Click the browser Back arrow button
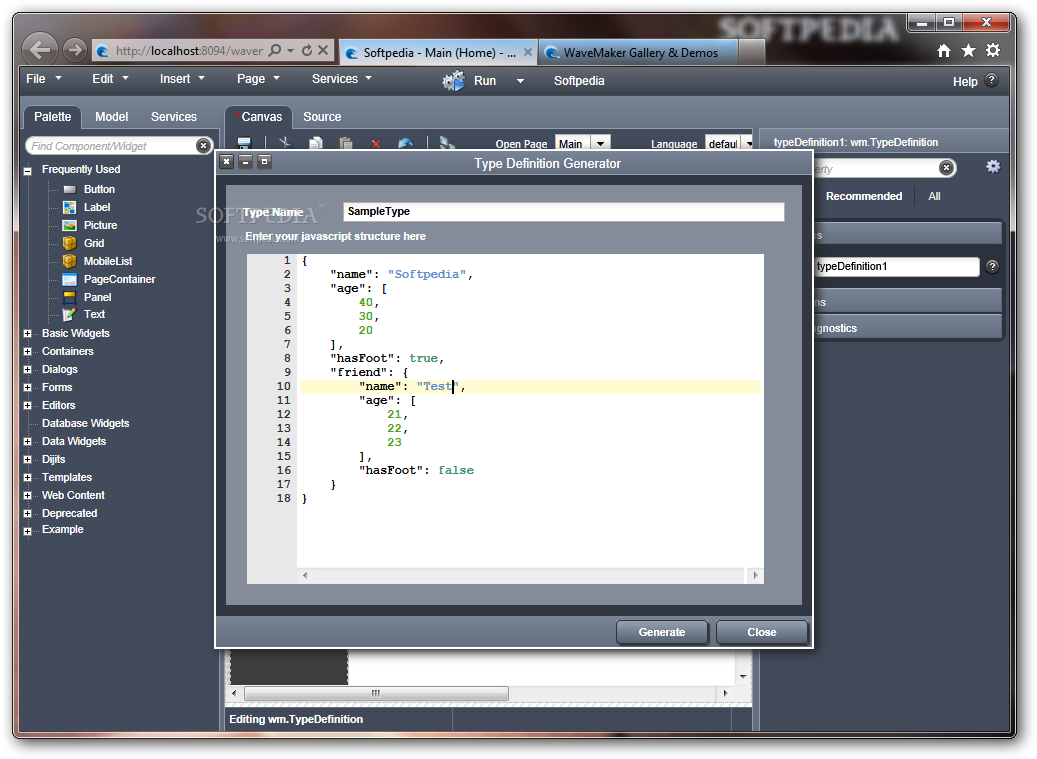The width and height of the screenshot is (1037, 759). coord(41,49)
